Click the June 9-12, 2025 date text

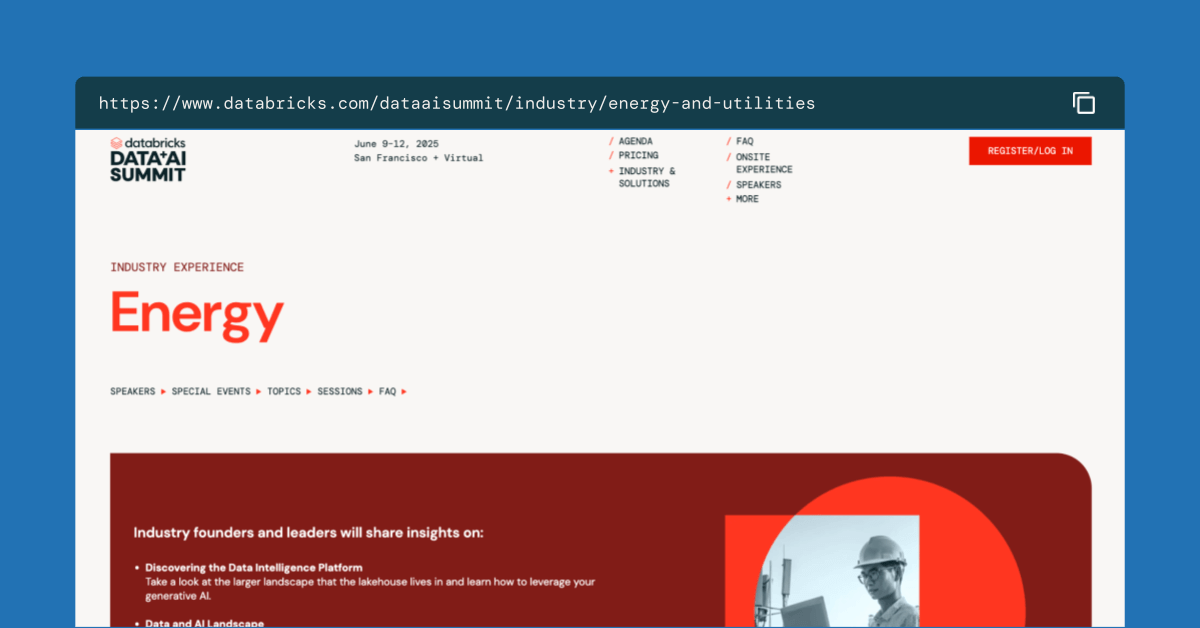[396, 144]
